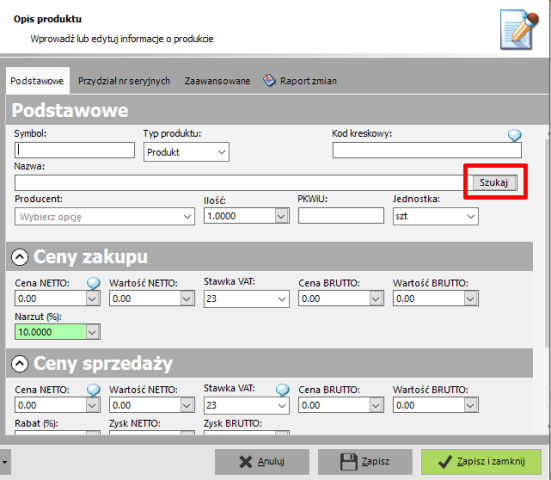Viewport: 551px width, 480px height.
Task: Click help bubble next to sales Stawka VAT
Action: (282, 390)
